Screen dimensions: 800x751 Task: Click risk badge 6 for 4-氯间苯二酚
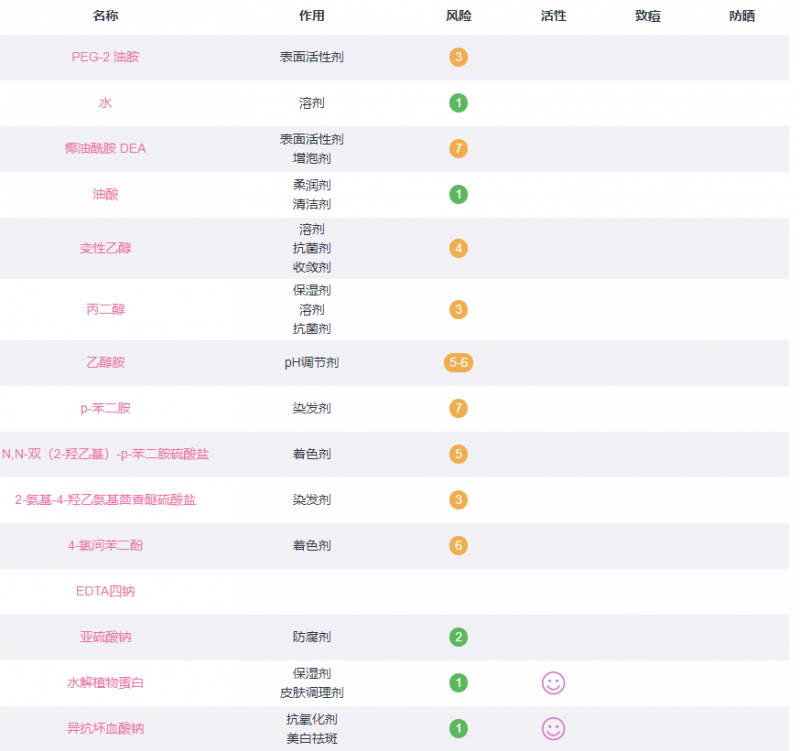[x=458, y=545]
